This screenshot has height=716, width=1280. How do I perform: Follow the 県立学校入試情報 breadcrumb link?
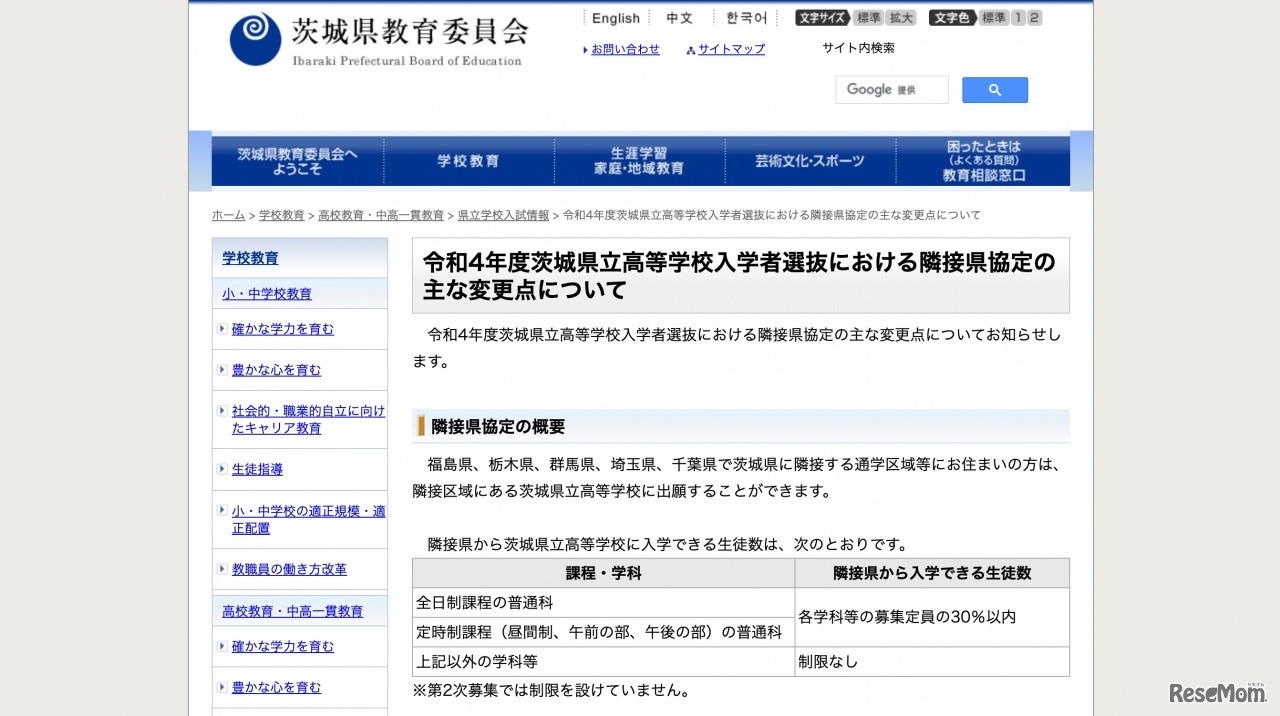click(x=504, y=214)
